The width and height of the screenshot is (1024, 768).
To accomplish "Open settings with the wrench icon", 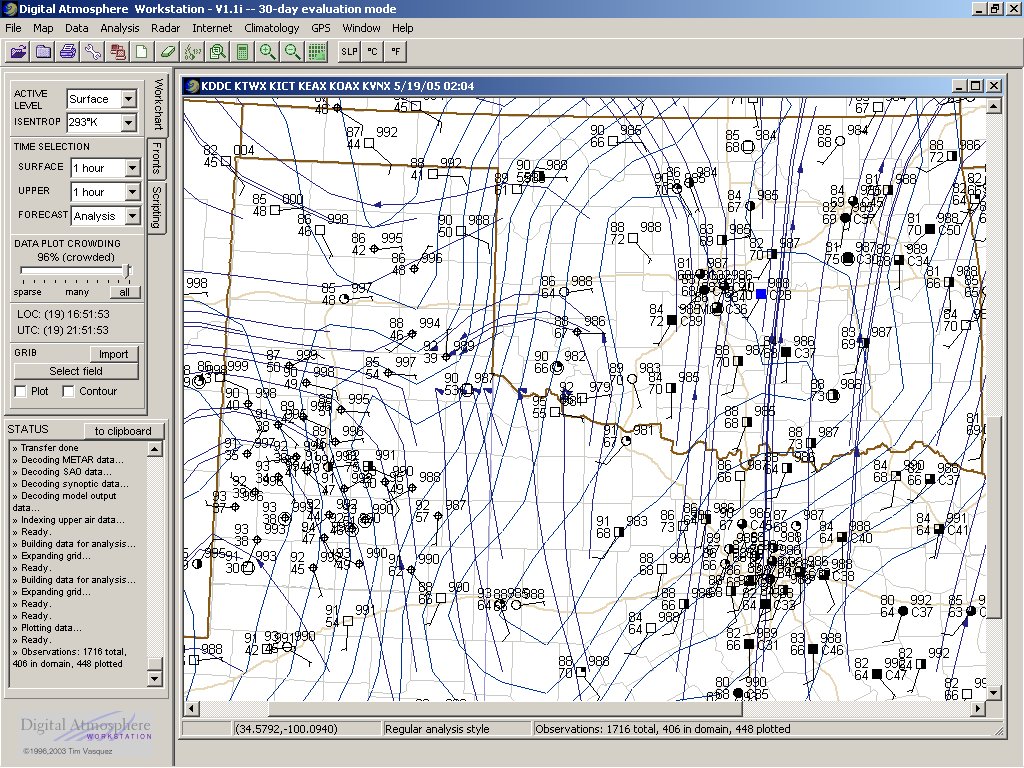I will point(93,52).
